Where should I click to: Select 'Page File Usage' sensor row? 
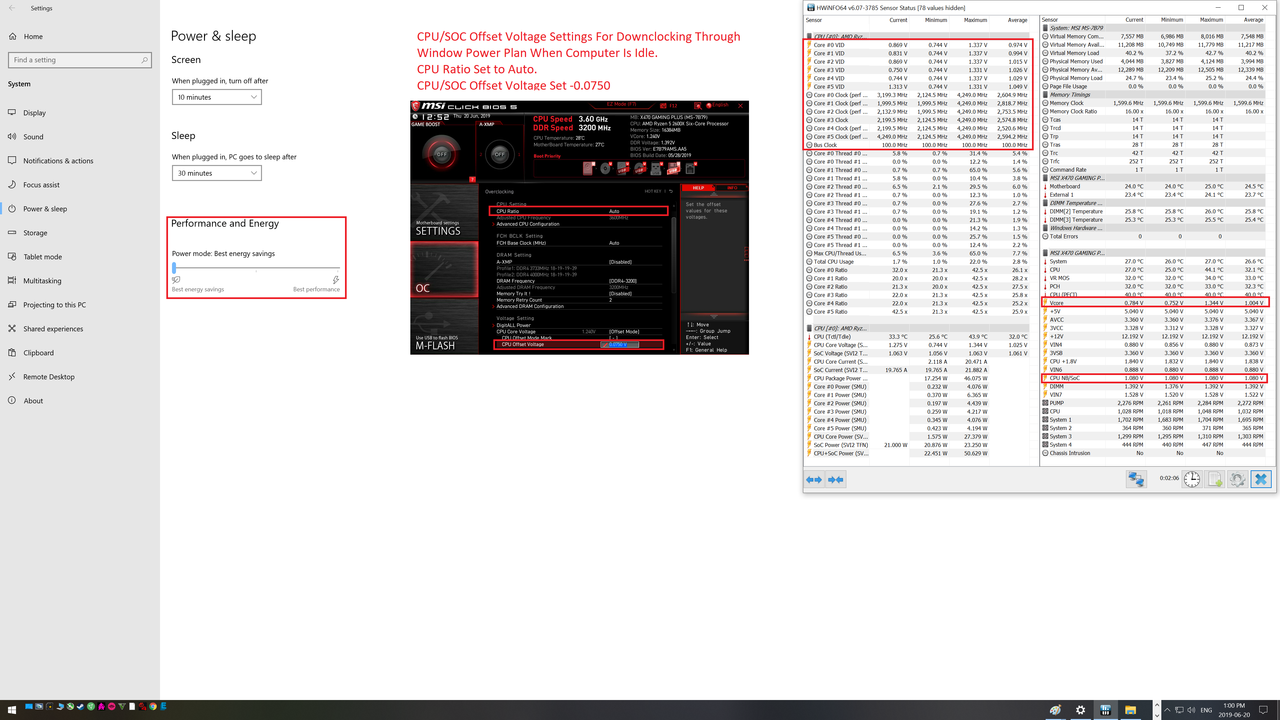click(1153, 86)
